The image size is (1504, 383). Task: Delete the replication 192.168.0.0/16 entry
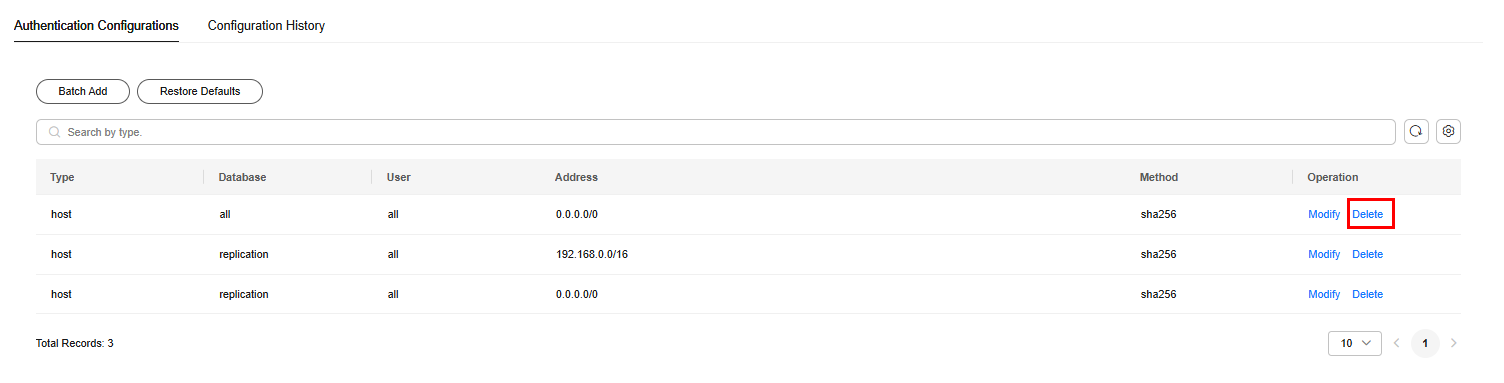click(1368, 254)
